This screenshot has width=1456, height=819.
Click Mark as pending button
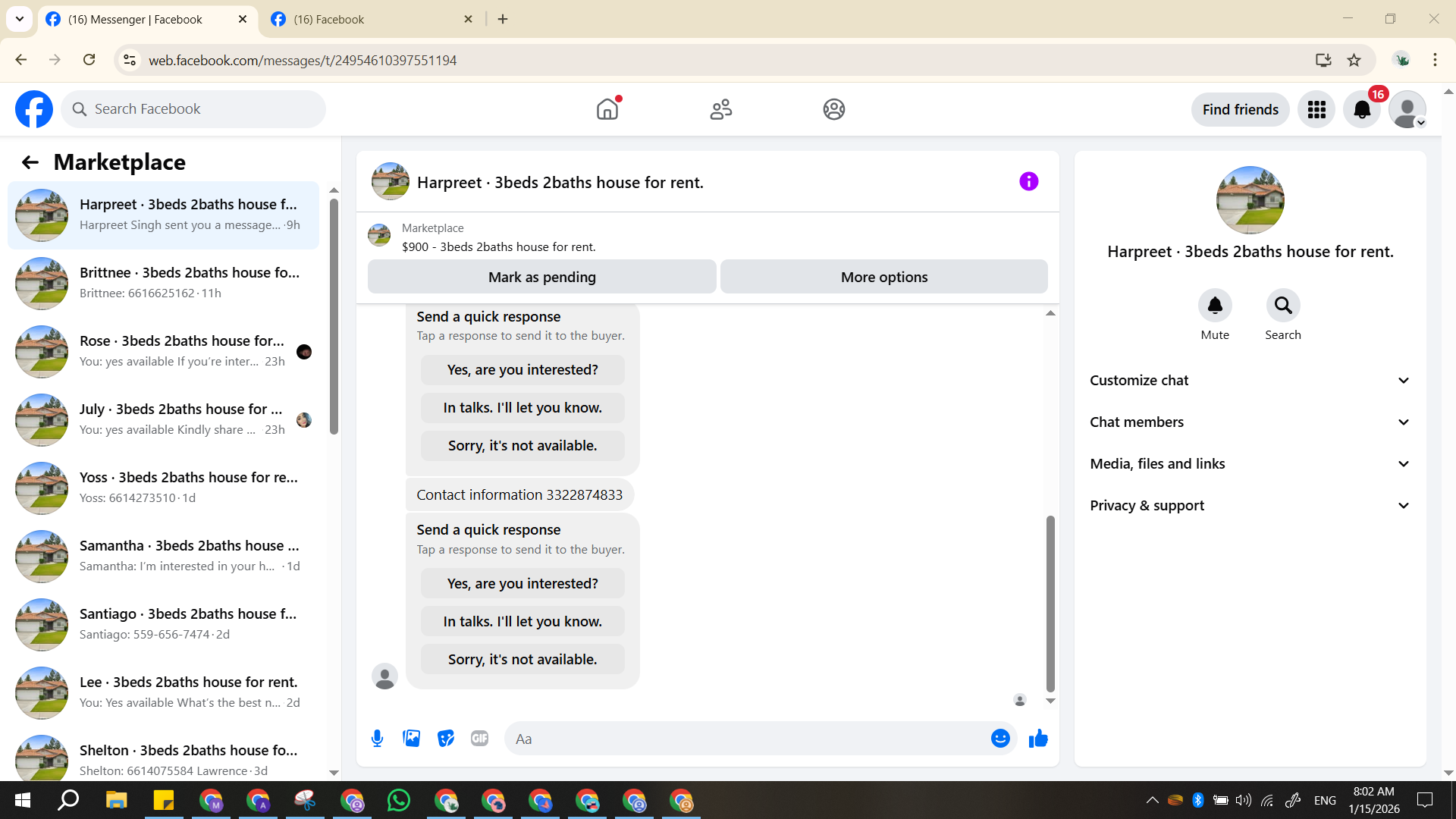[541, 278]
